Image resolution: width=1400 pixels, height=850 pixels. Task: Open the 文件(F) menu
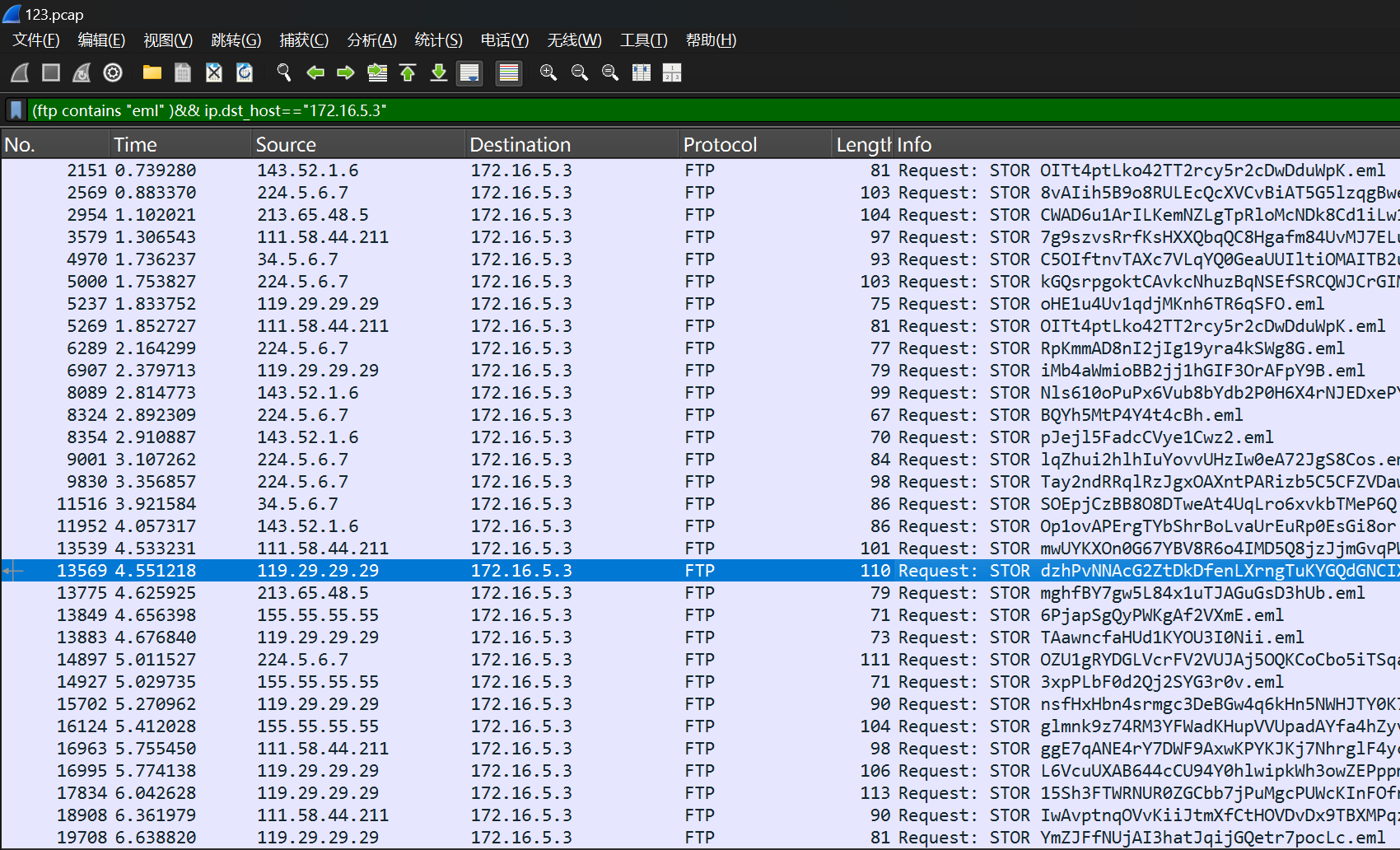(36, 40)
